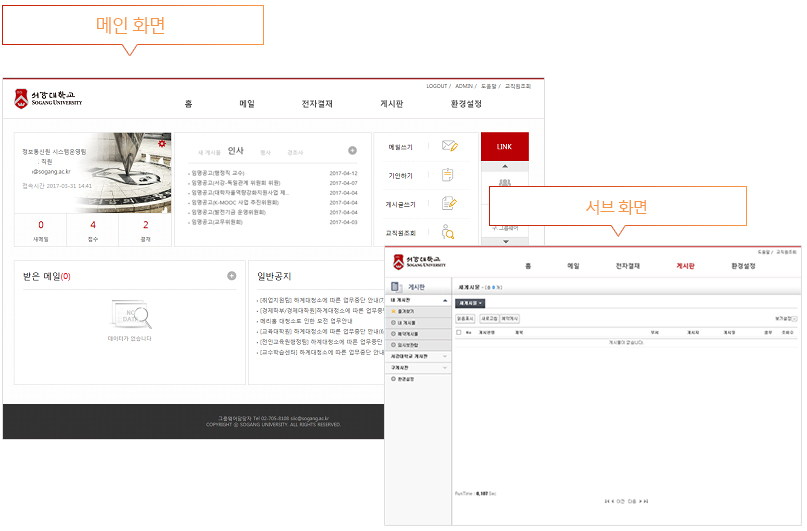Viewport: 807px width, 531px height.
Task: Switch to the 인사 board tab
Action: click(236, 150)
